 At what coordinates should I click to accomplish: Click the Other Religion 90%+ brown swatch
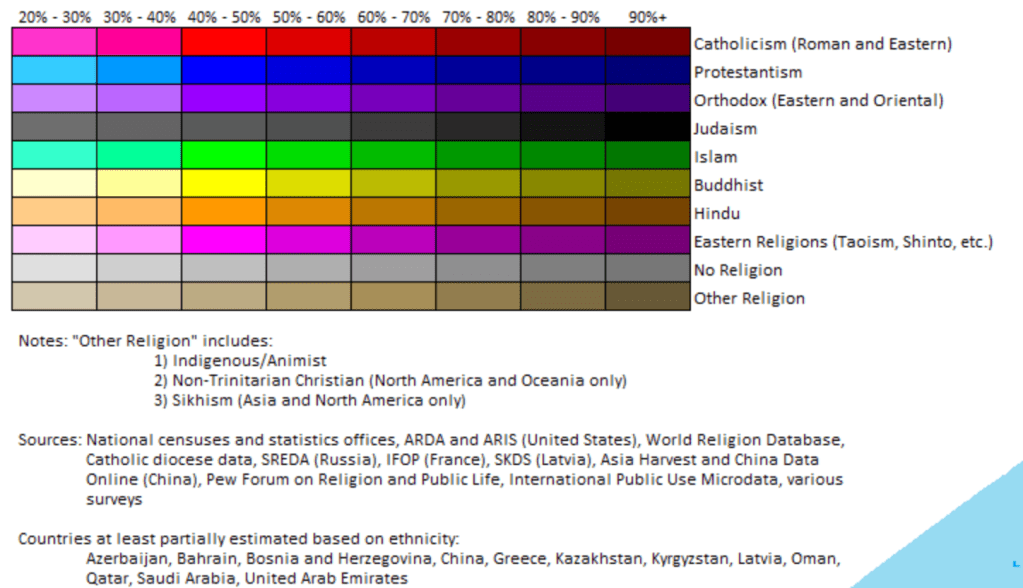(x=648, y=297)
